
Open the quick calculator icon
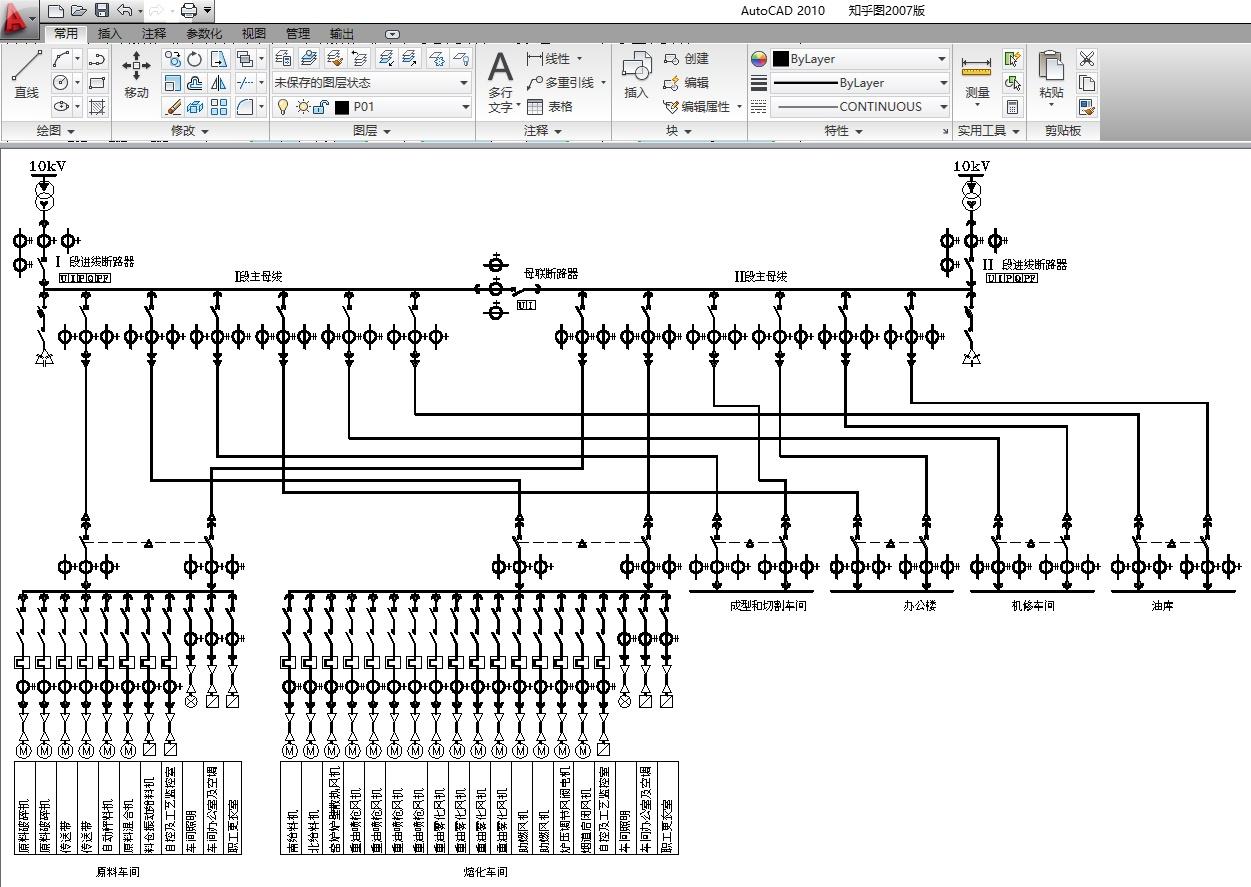(1013, 107)
